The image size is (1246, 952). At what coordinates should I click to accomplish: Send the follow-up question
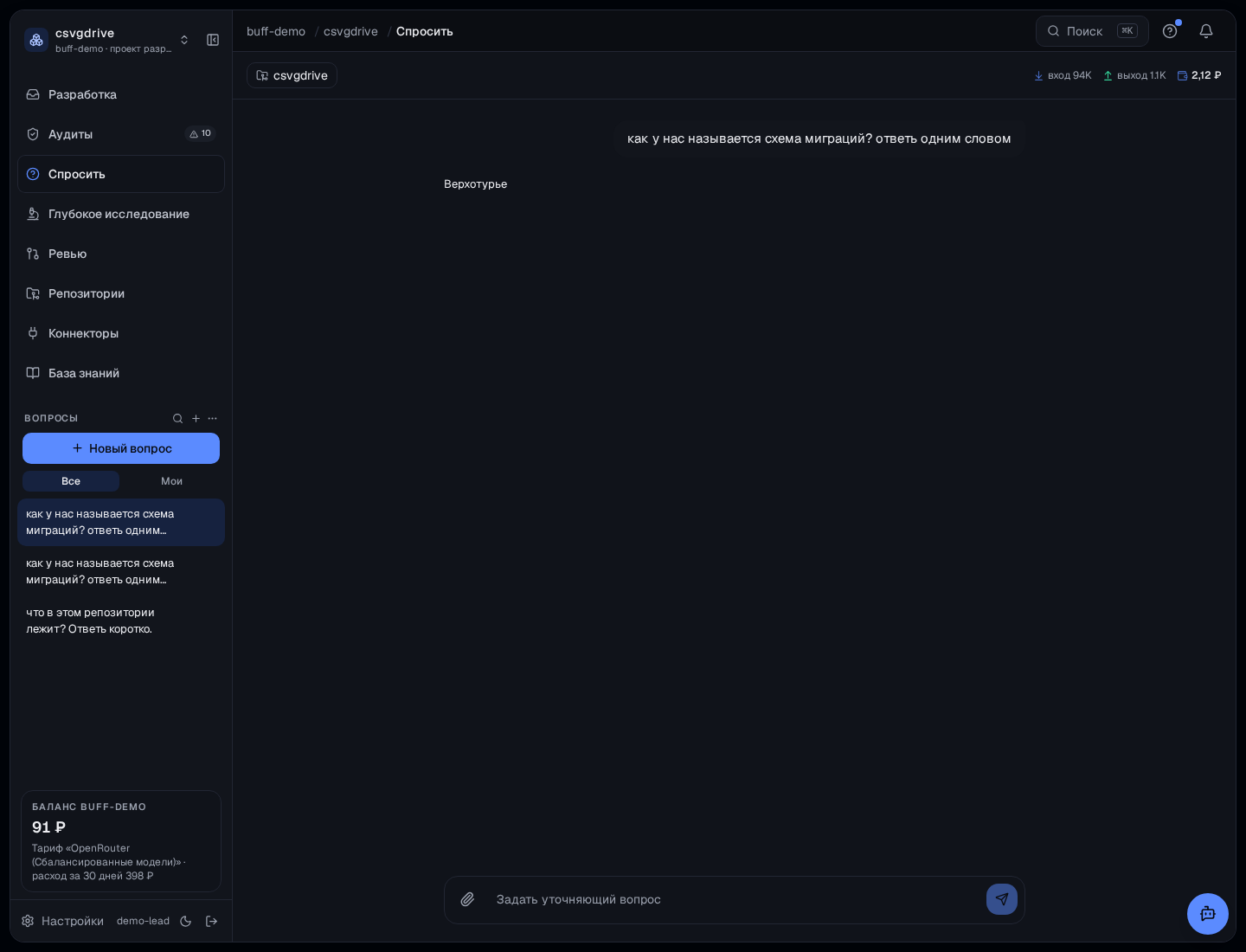click(x=1002, y=899)
